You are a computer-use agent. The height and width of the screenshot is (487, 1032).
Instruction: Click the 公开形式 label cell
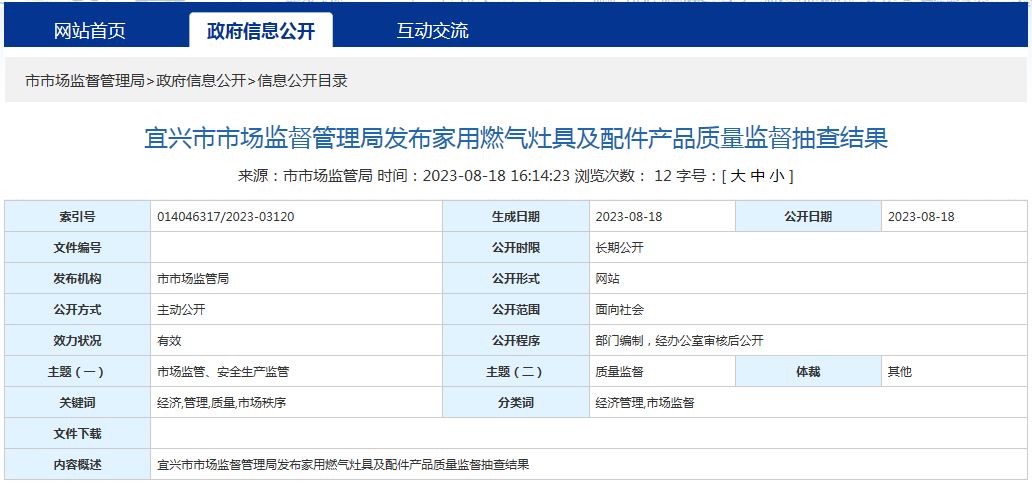[x=516, y=278]
